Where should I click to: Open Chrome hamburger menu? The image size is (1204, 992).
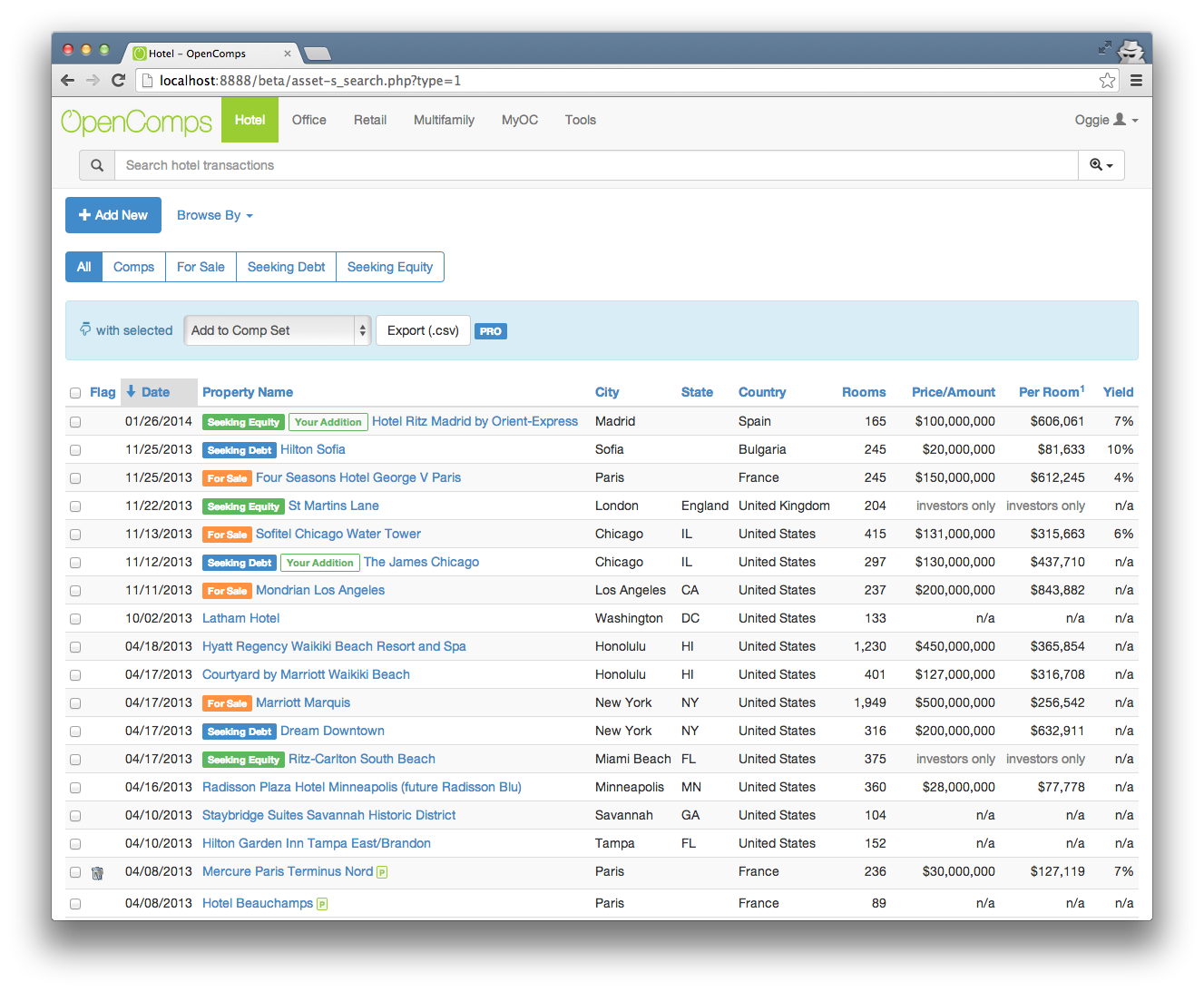point(1136,80)
